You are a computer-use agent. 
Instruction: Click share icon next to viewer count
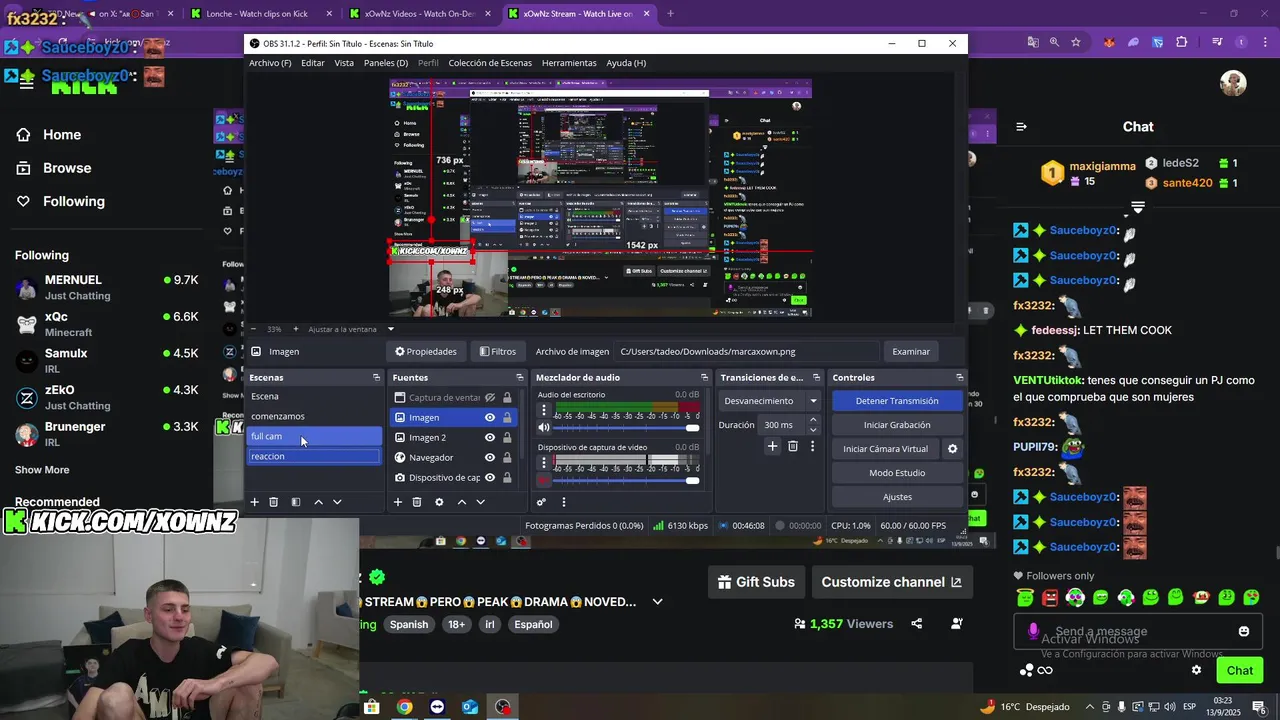click(917, 624)
